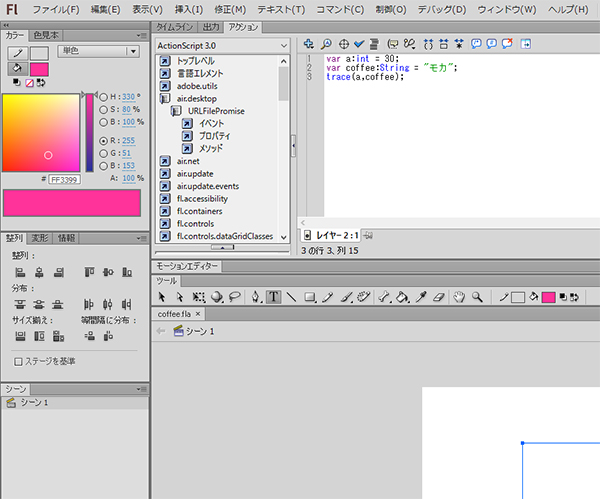Image resolution: width=600 pixels, height=499 pixels.
Task: Select the Subselection tool
Action: (179, 297)
